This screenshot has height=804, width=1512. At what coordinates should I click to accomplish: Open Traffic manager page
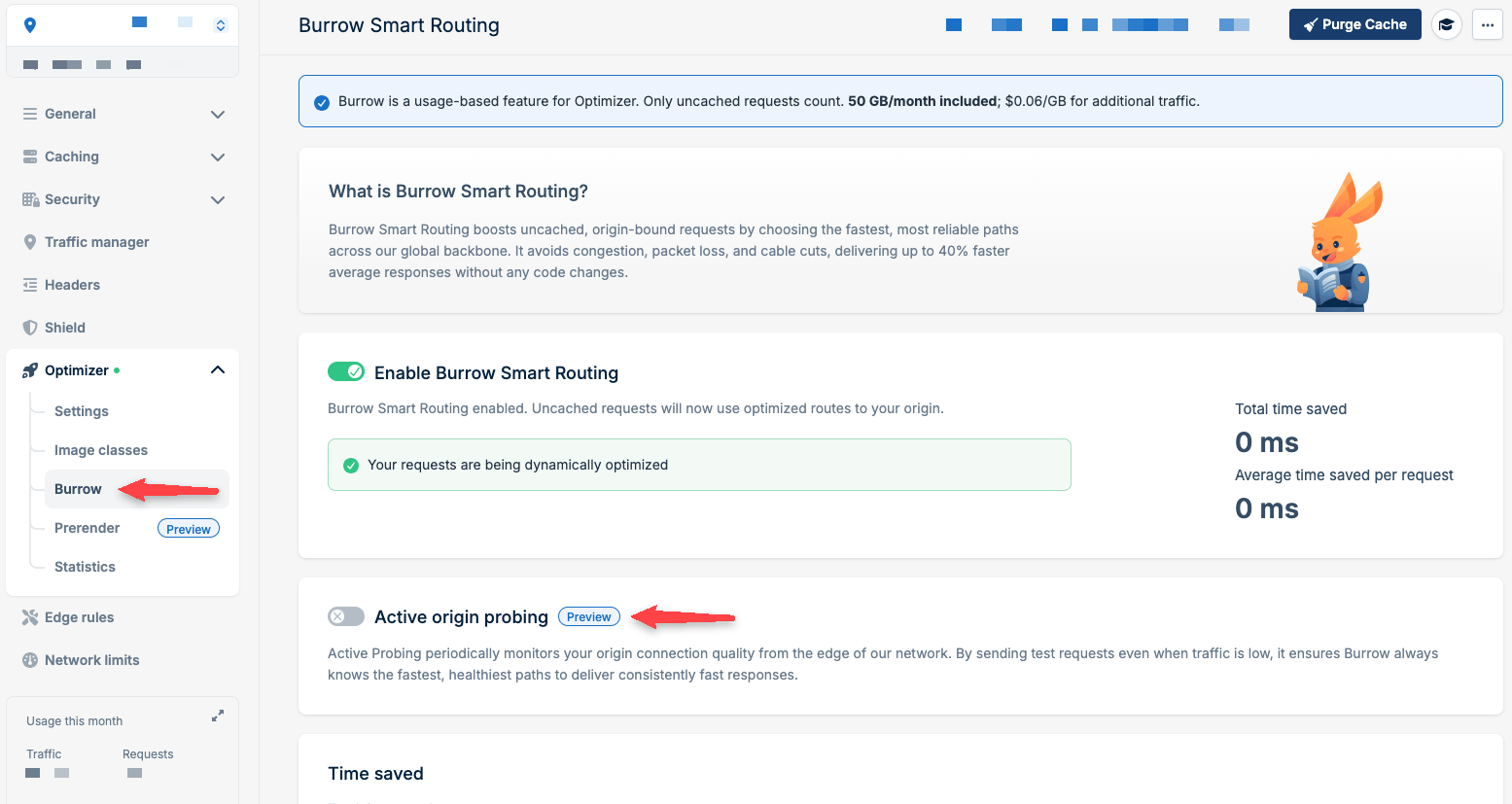pos(97,242)
